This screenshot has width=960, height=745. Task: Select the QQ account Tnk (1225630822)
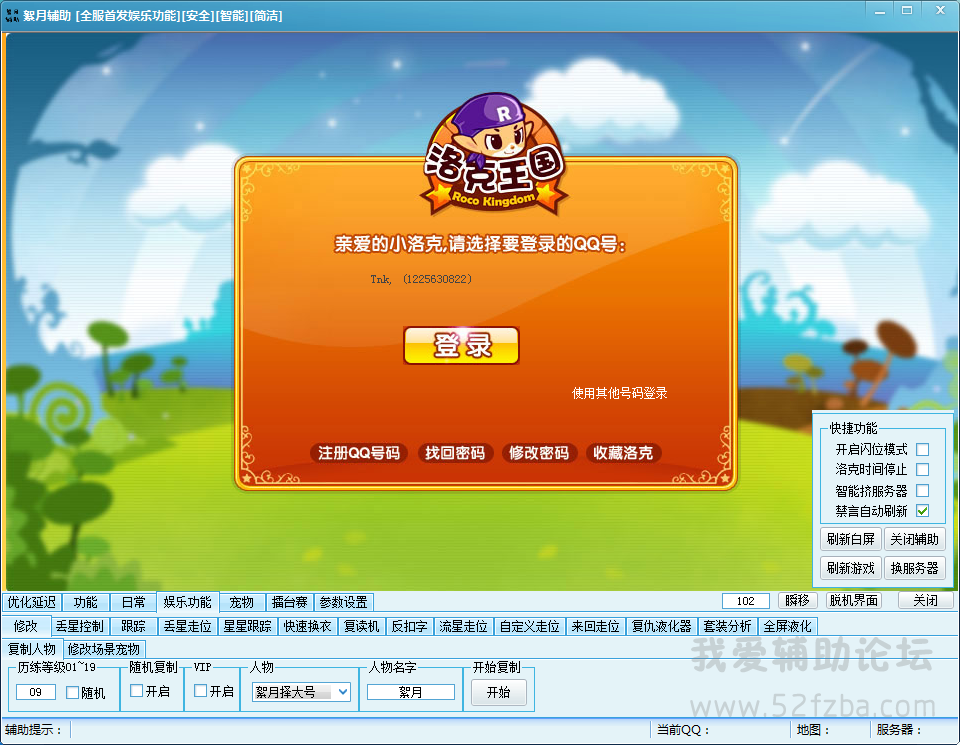(x=421, y=279)
